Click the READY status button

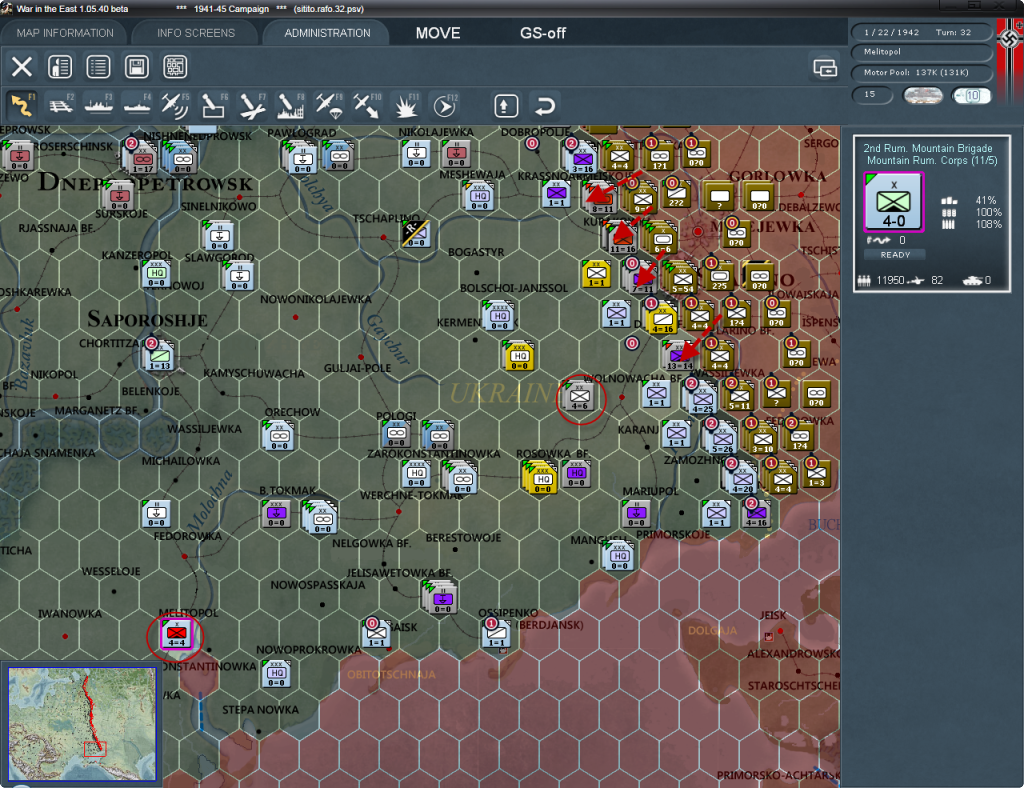point(895,255)
